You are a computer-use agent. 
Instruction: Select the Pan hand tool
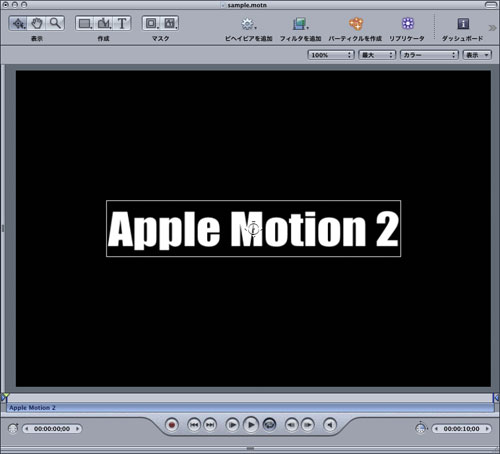pyautogui.click(x=37, y=23)
